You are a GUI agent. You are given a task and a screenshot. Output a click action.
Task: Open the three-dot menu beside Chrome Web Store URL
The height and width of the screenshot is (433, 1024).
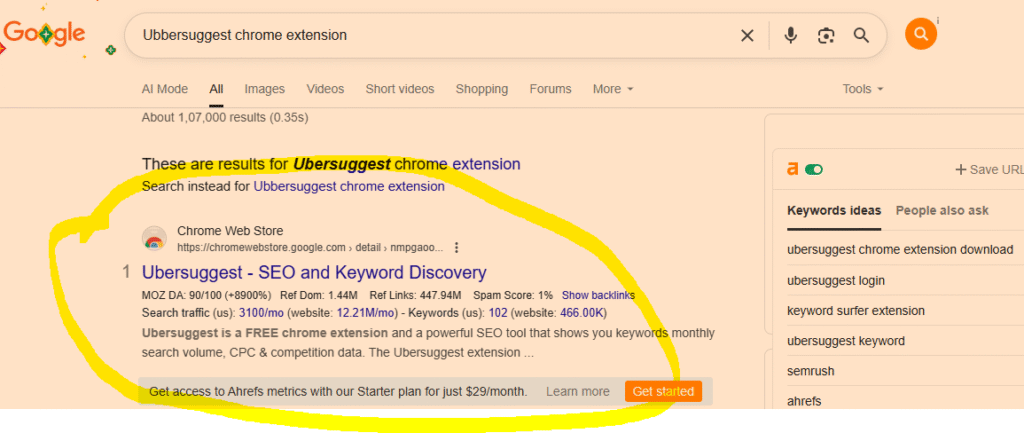pos(456,248)
